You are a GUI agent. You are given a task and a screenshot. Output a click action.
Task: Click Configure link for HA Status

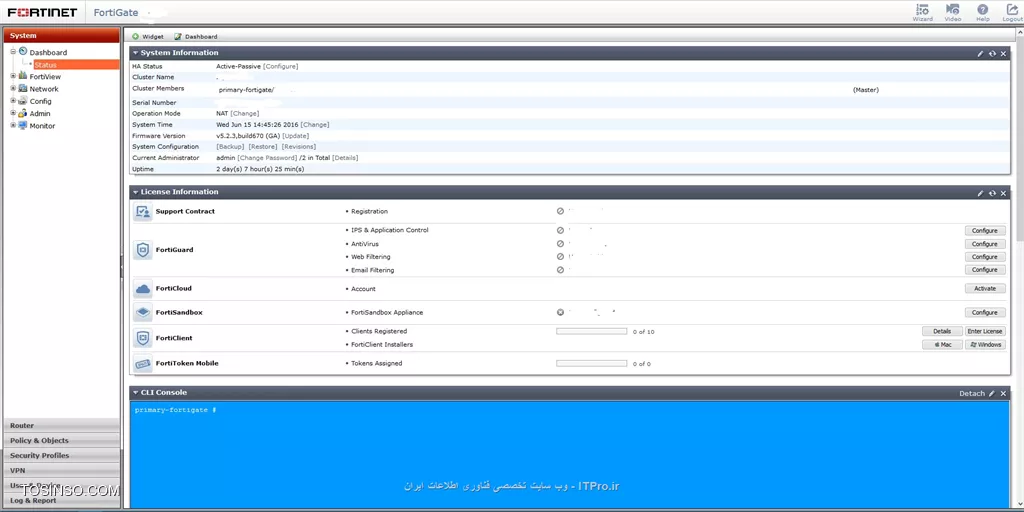click(281, 67)
